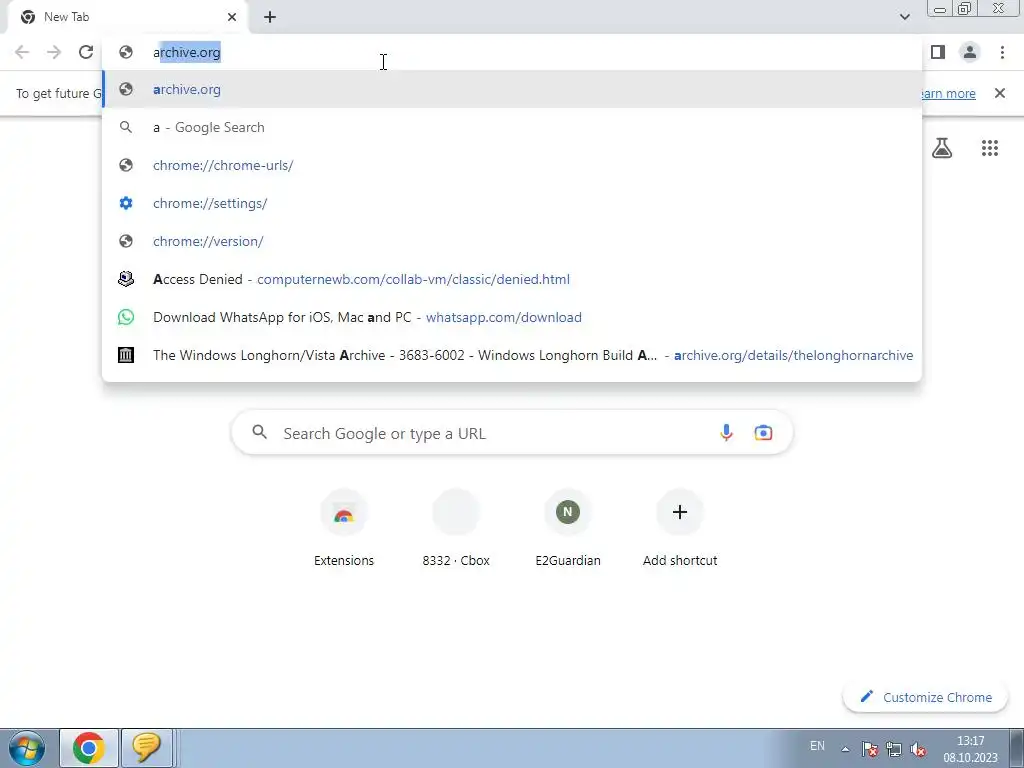
Task: Open the Extensions shortcut
Action: point(344,529)
